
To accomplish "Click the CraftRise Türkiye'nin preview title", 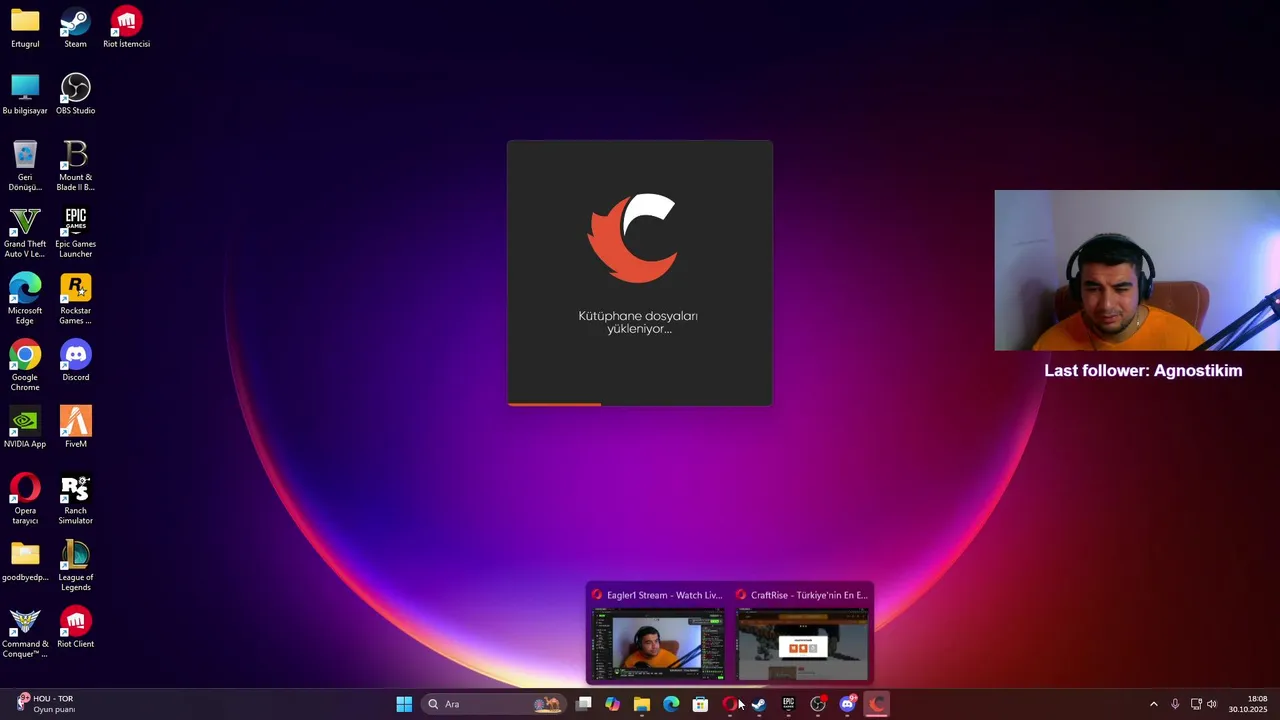I will [809, 595].
